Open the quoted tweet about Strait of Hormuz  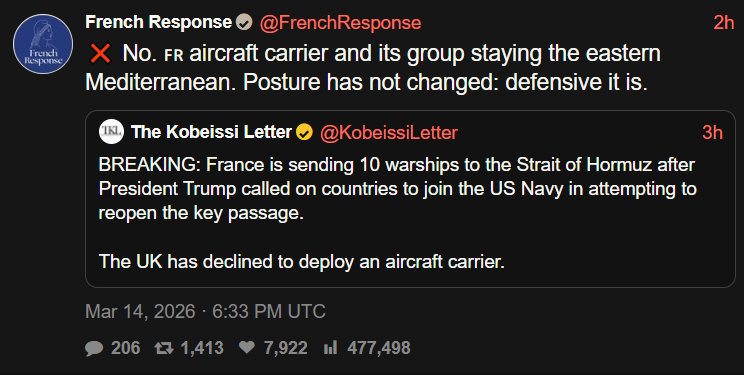pos(410,199)
